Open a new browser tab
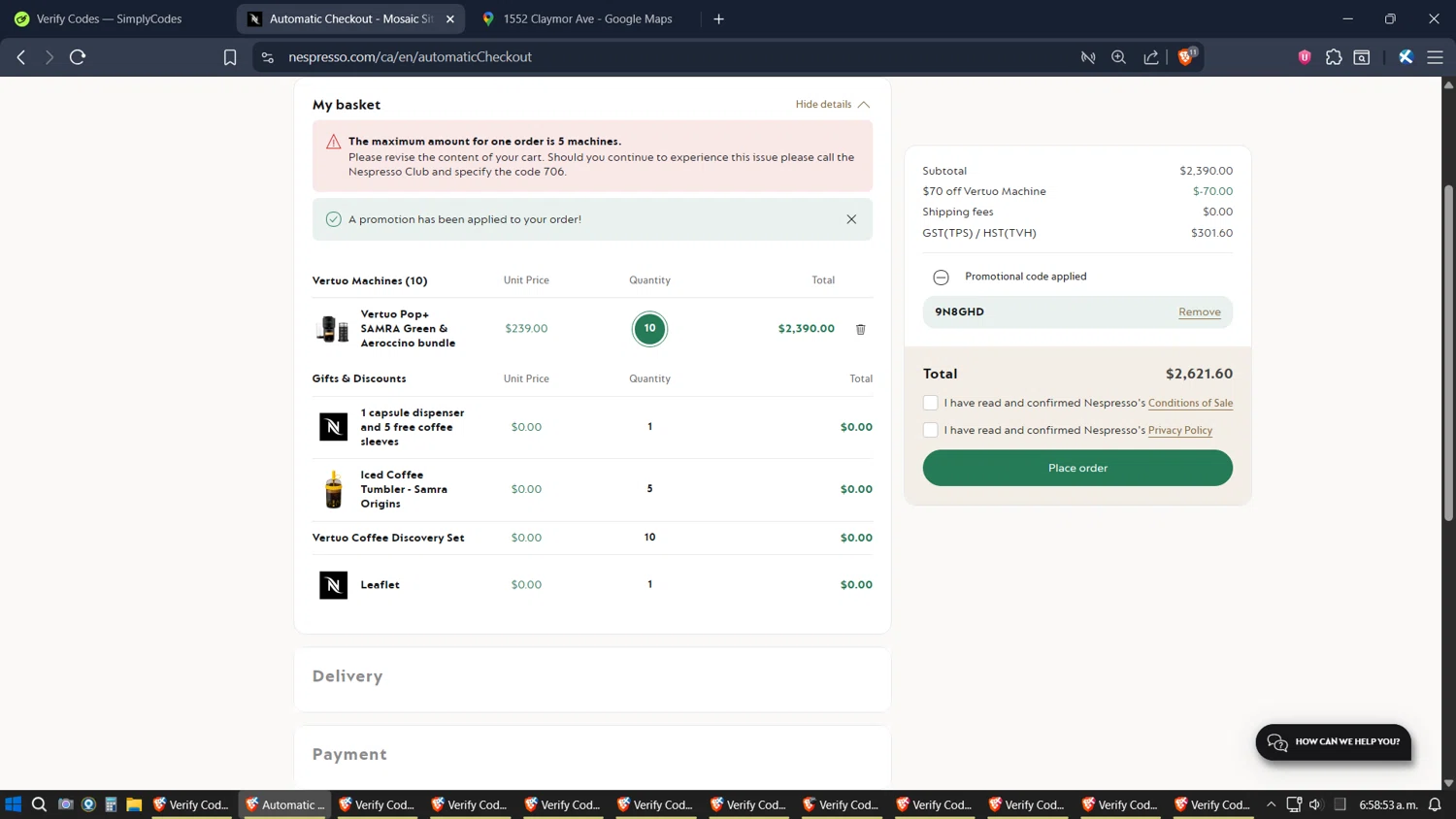 pyautogui.click(x=718, y=18)
